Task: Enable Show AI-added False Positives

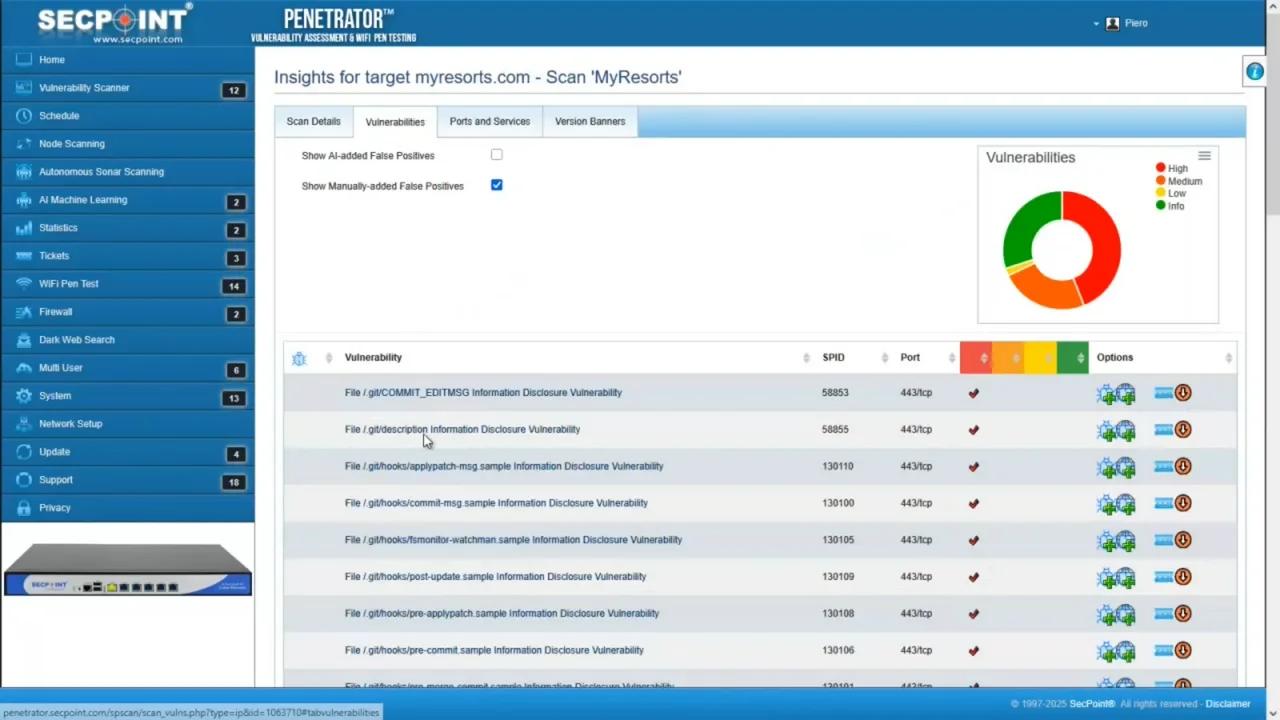Action: tap(496, 155)
